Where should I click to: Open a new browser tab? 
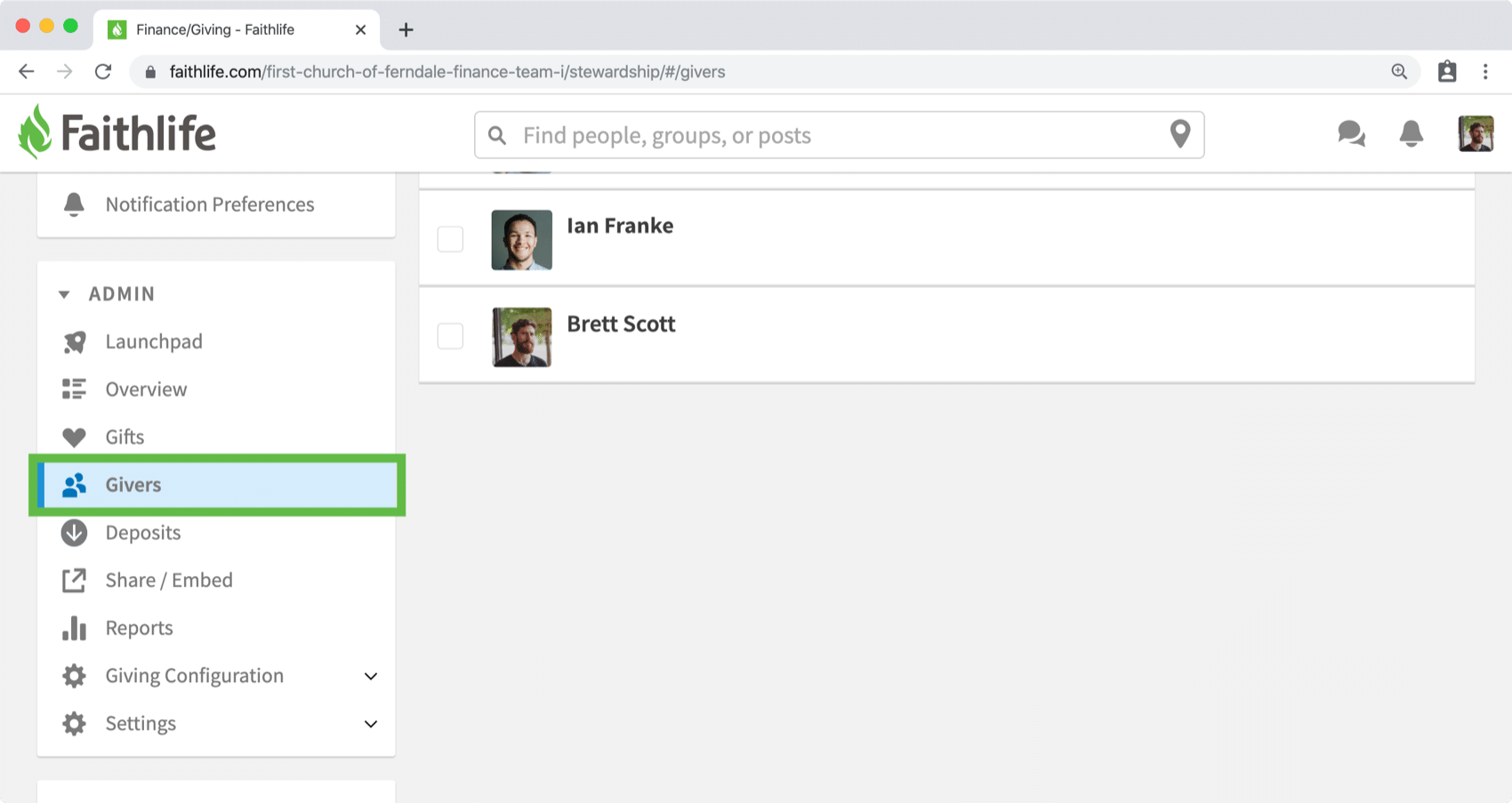pyautogui.click(x=406, y=29)
